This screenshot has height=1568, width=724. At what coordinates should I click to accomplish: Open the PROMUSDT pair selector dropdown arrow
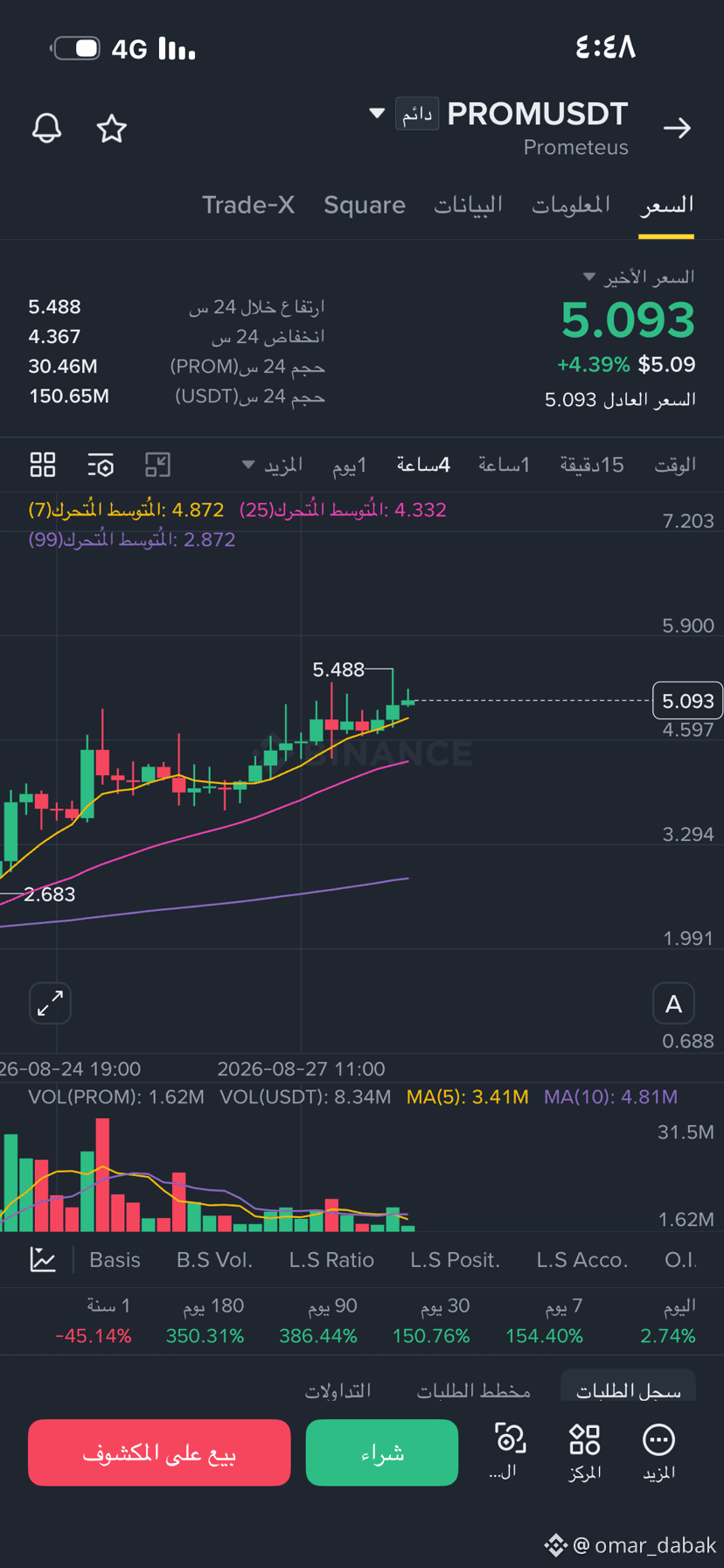pos(377,114)
